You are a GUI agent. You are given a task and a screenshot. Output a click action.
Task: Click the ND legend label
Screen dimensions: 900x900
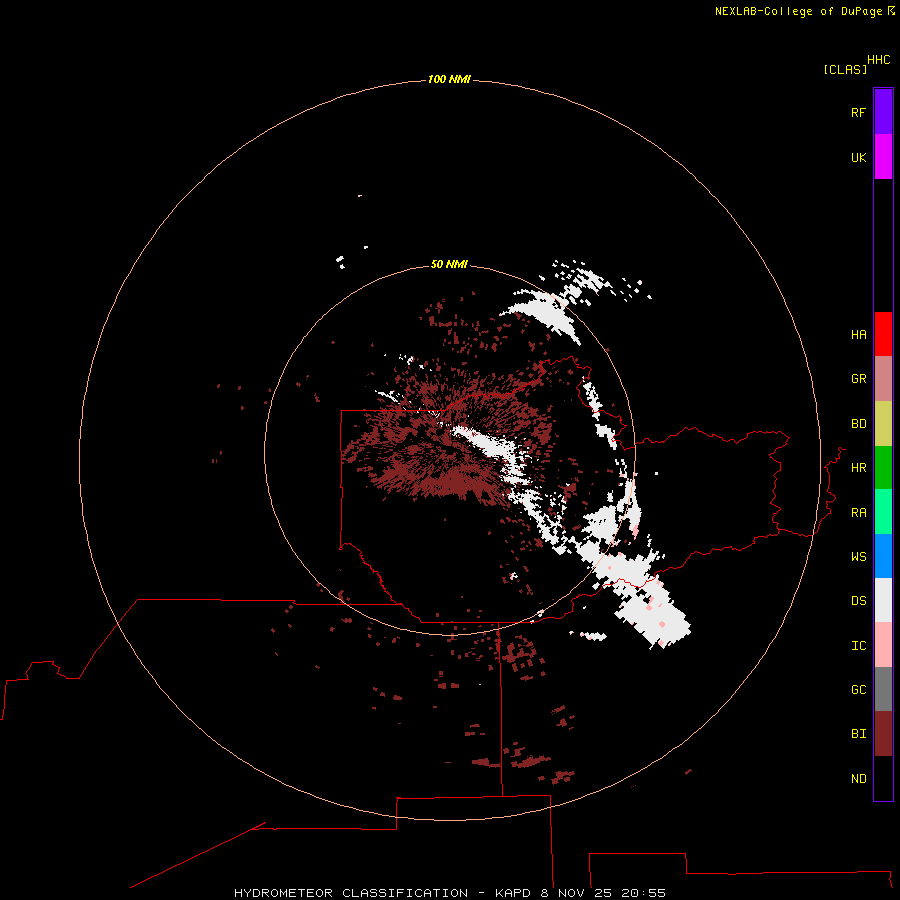(858, 779)
